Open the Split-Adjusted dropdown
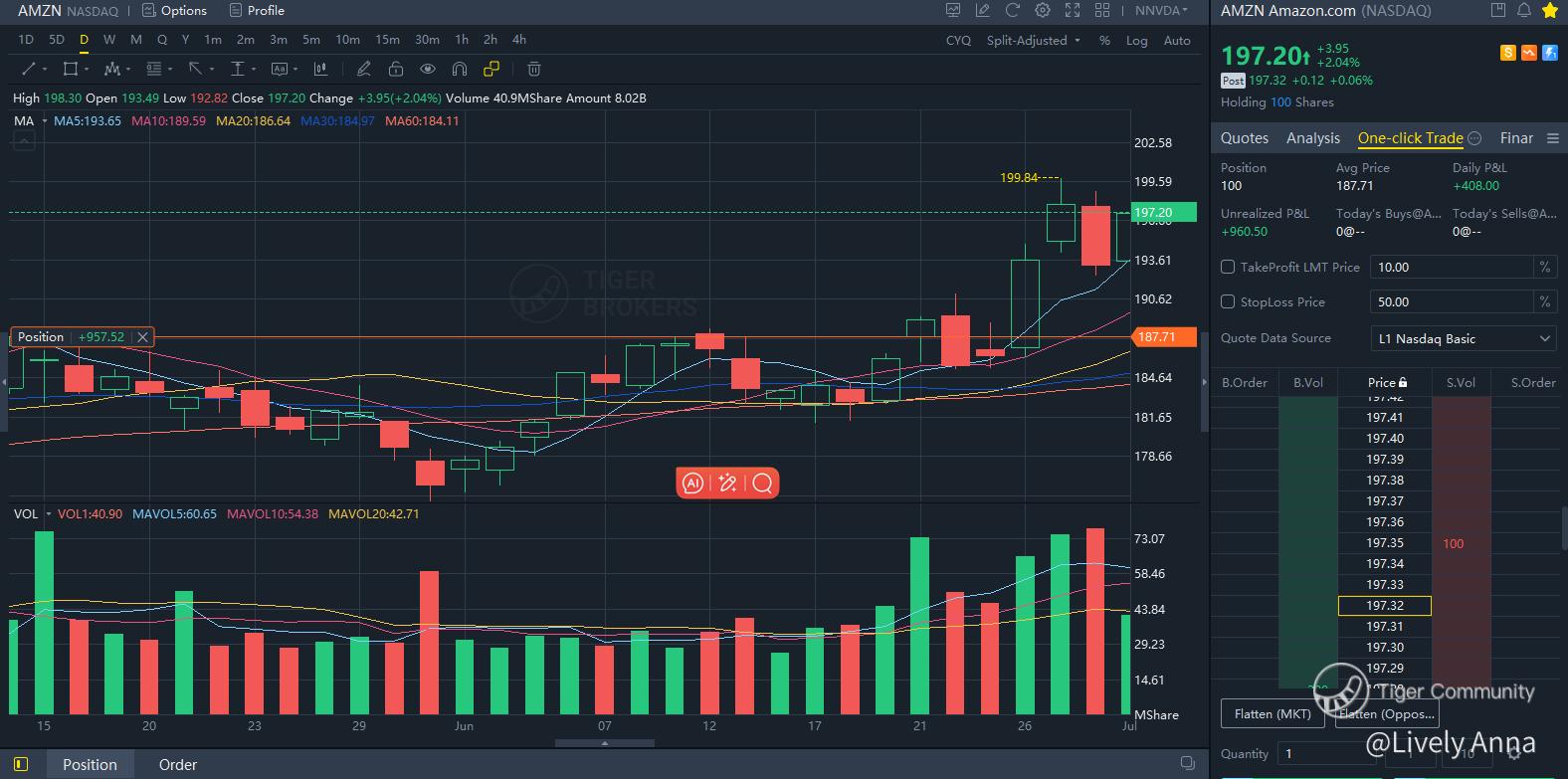 tap(1034, 41)
